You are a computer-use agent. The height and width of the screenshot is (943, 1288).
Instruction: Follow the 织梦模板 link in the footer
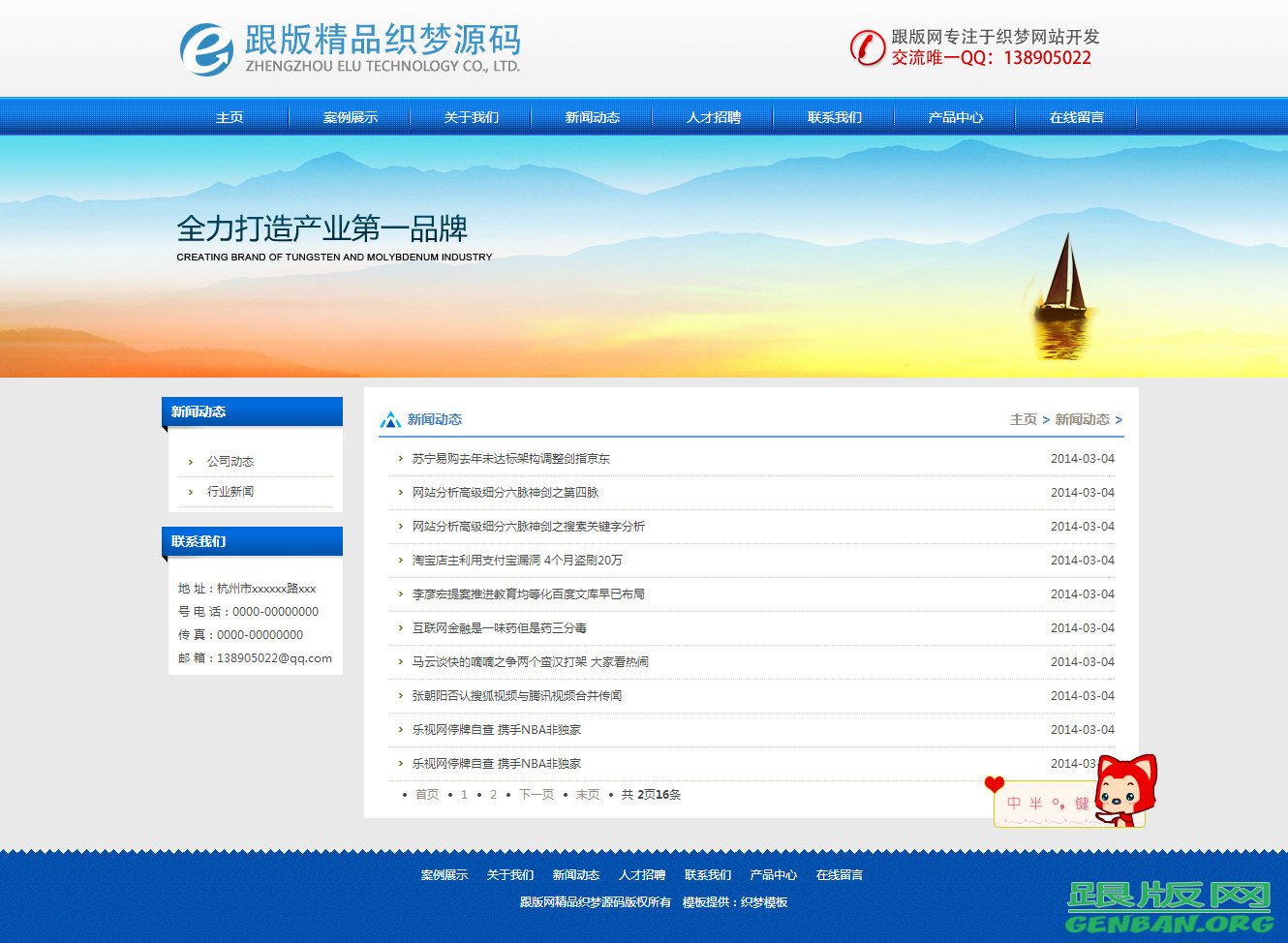765,901
